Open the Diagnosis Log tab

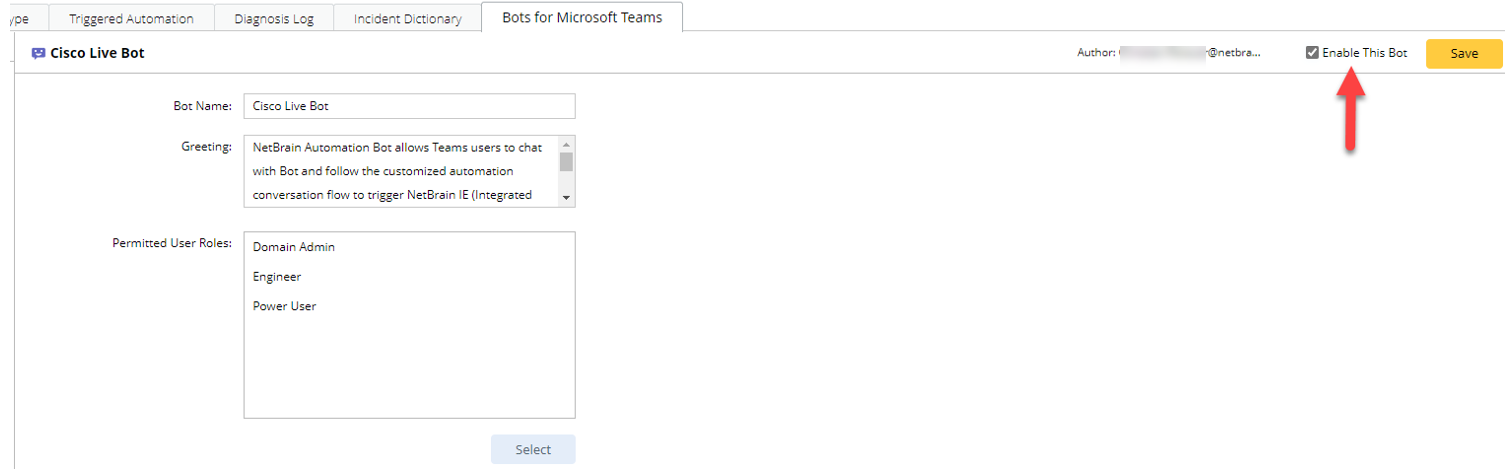coord(274,18)
